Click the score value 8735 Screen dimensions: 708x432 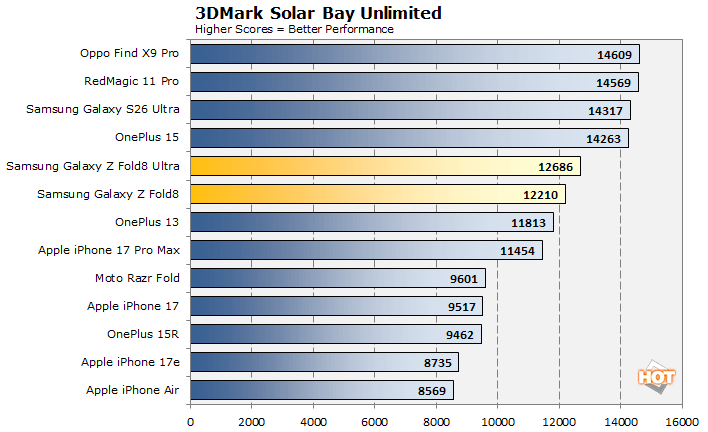coord(438,363)
